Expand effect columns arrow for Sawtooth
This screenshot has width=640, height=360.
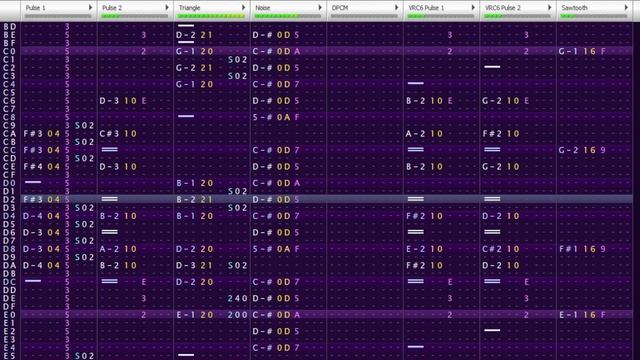coord(626,7)
